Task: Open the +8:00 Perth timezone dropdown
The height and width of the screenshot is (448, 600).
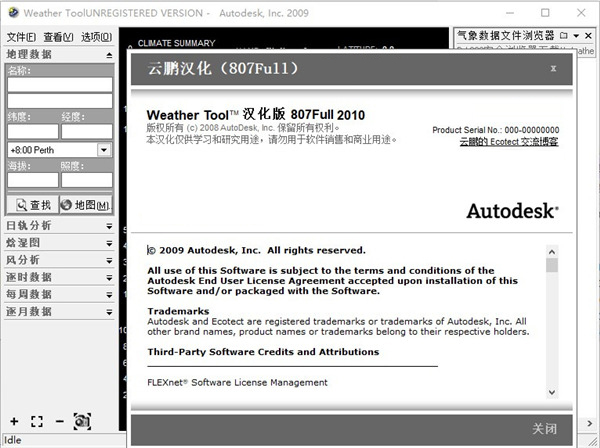Action: tap(104, 150)
